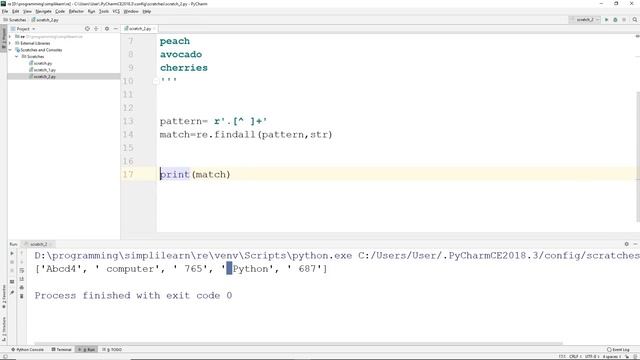Select the External Libraries tree label
This screenshot has height=360, width=640.
pos(35,43)
